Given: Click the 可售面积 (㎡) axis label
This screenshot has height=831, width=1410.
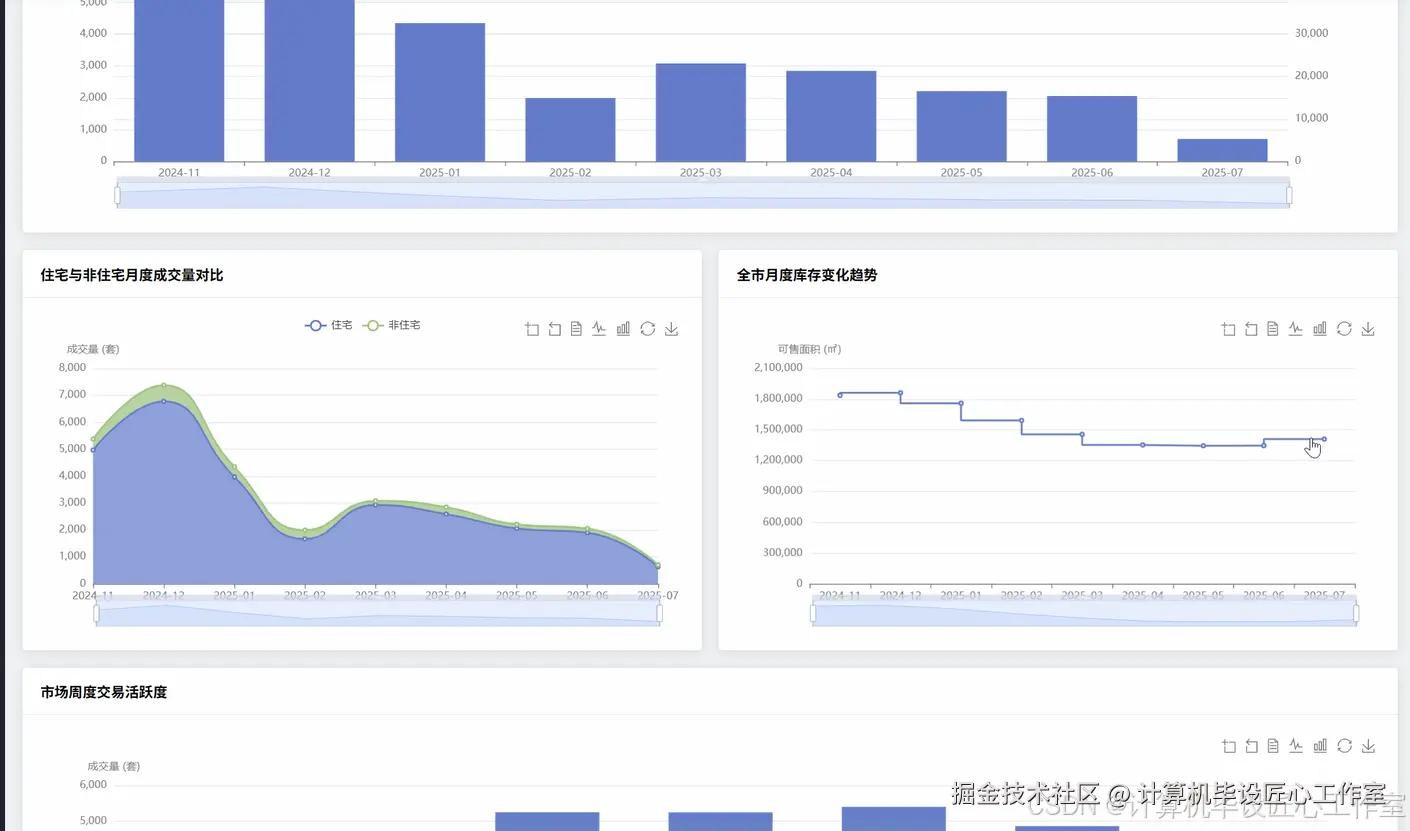Looking at the screenshot, I should coord(809,349).
